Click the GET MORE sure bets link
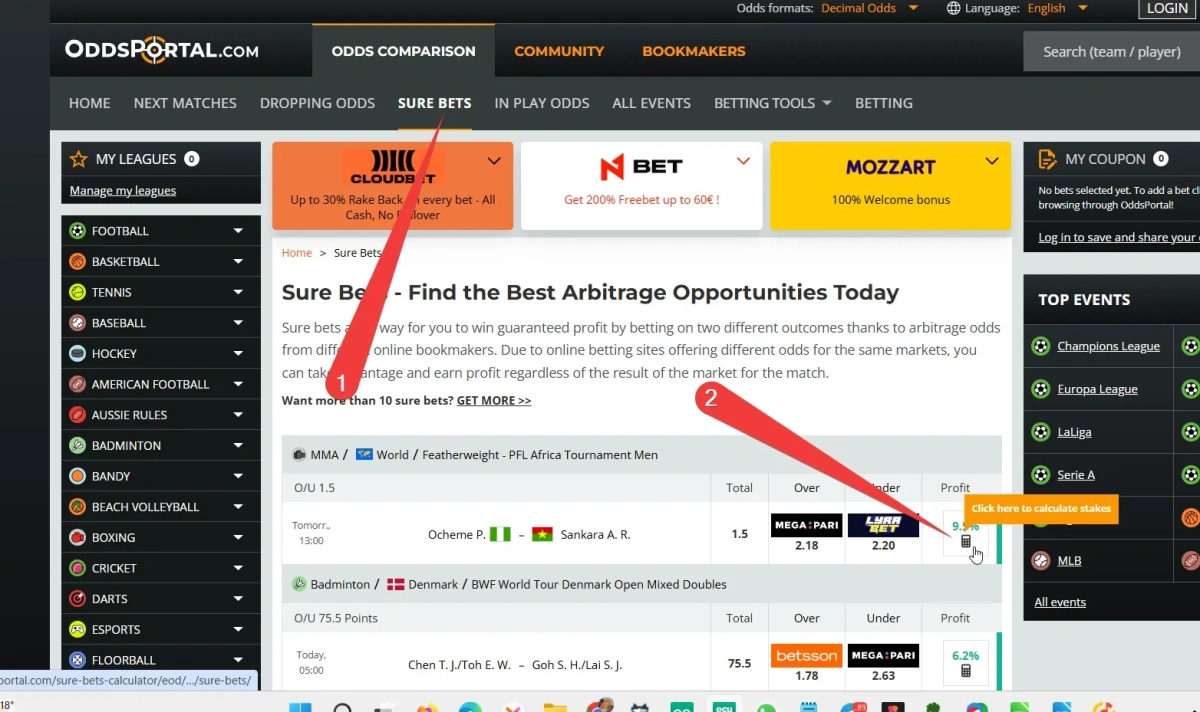 click(x=494, y=400)
